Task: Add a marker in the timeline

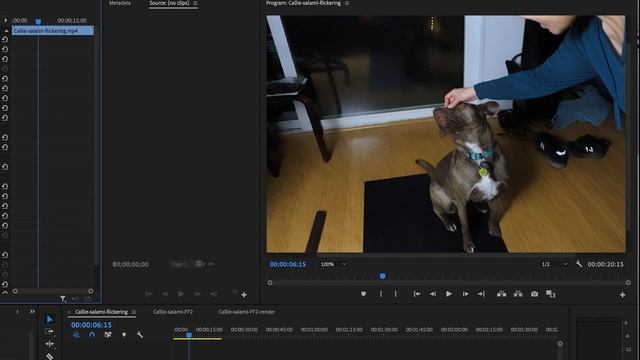Action: [124, 335]
